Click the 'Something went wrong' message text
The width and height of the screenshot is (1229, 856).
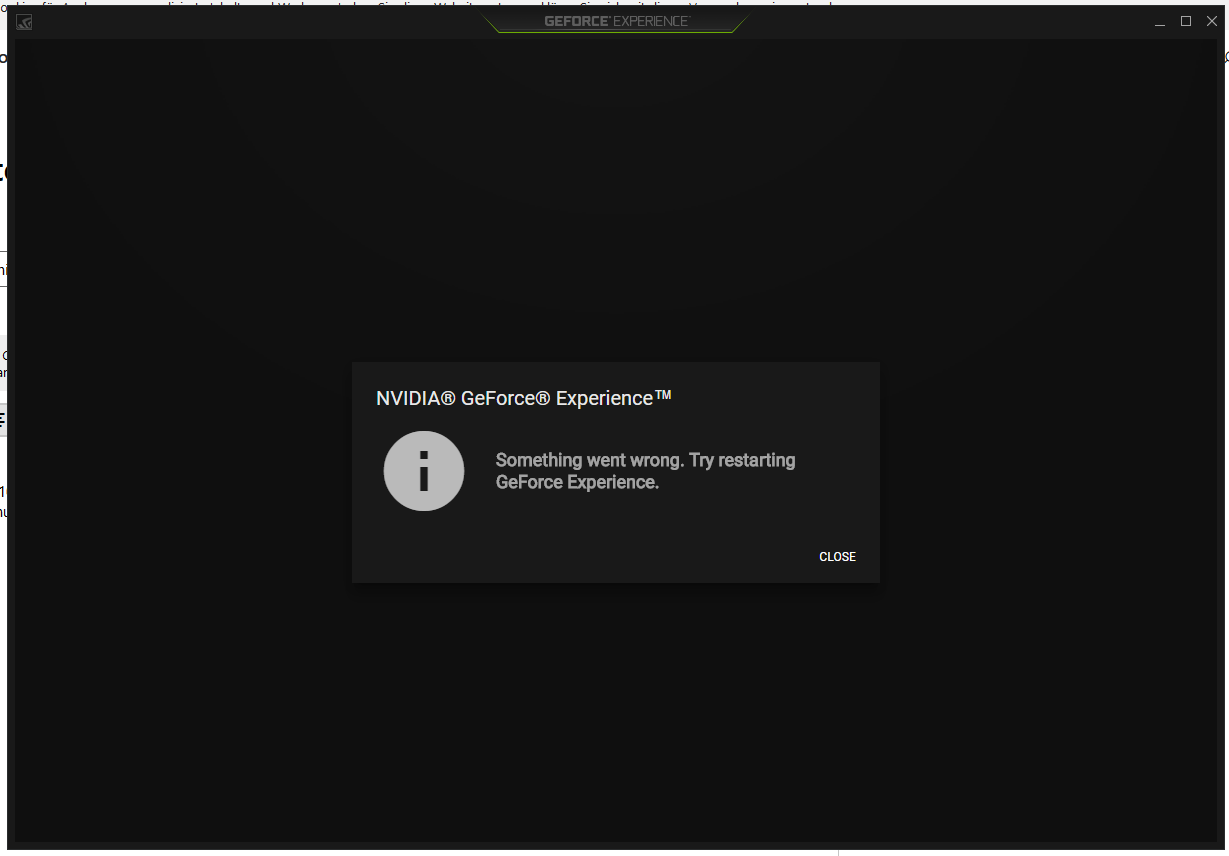tap(646, 471)
